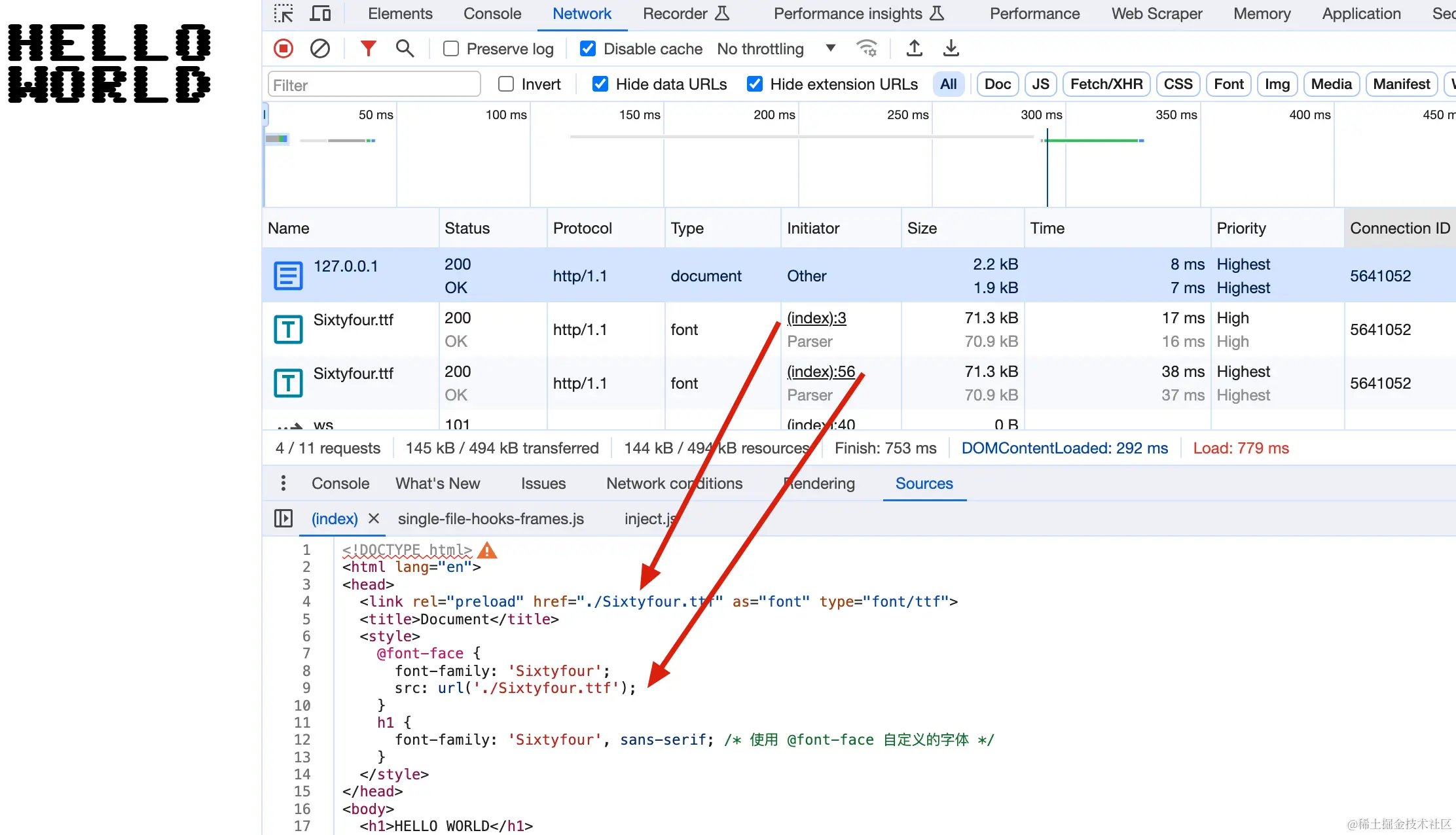
Task: Open the Rendering drawer tab
Action: 820,484
